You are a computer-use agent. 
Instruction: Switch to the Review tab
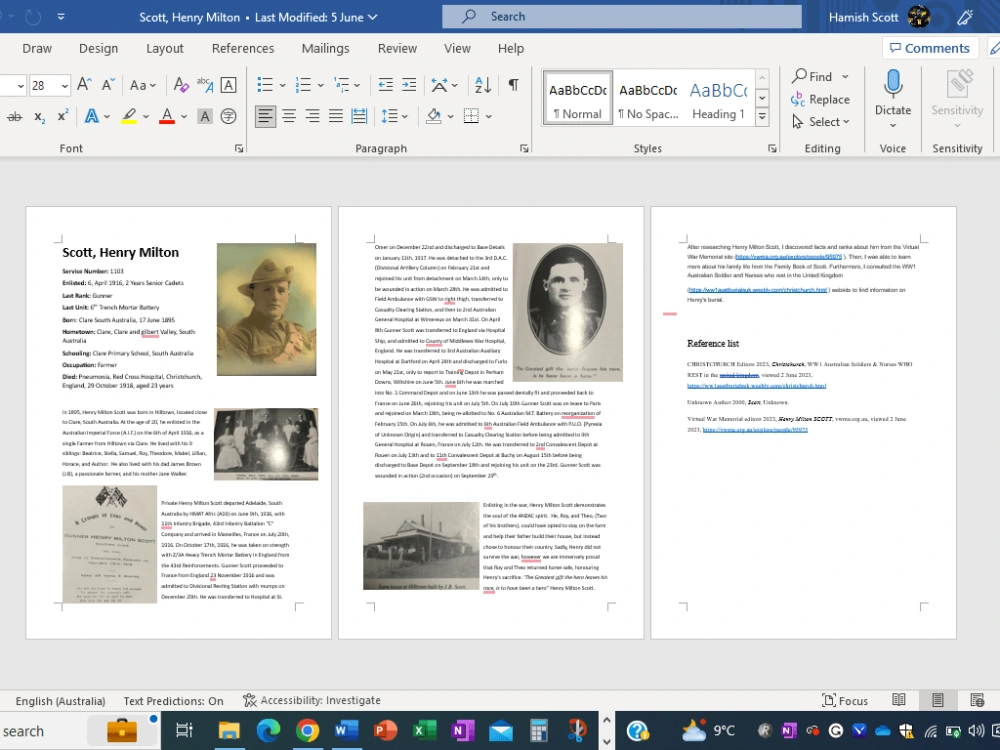pos(397,48)
